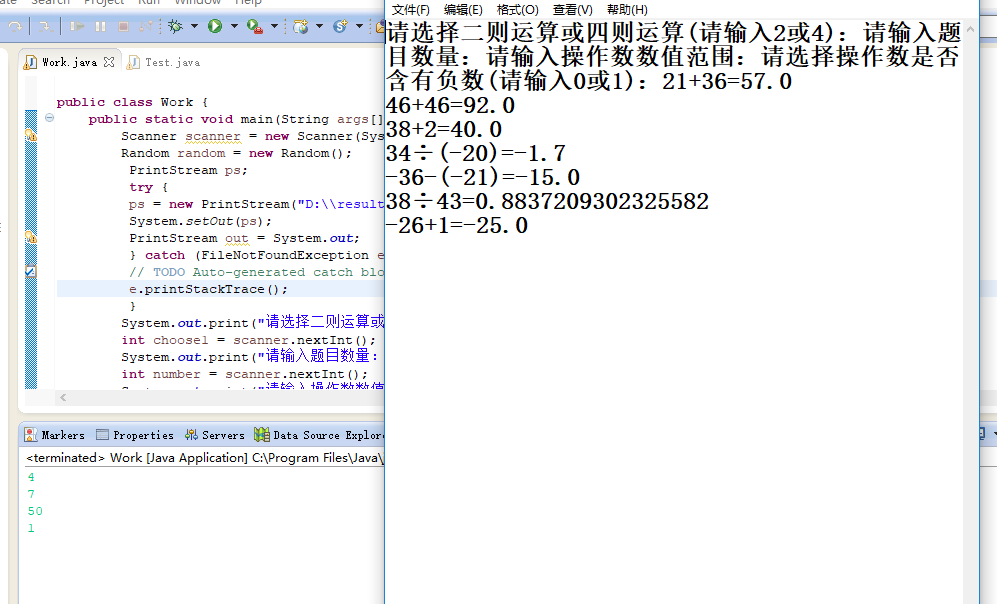Click the warning marker beside the Scanner line
This screenshot has width=997, height=604.
tap(31, 135)
